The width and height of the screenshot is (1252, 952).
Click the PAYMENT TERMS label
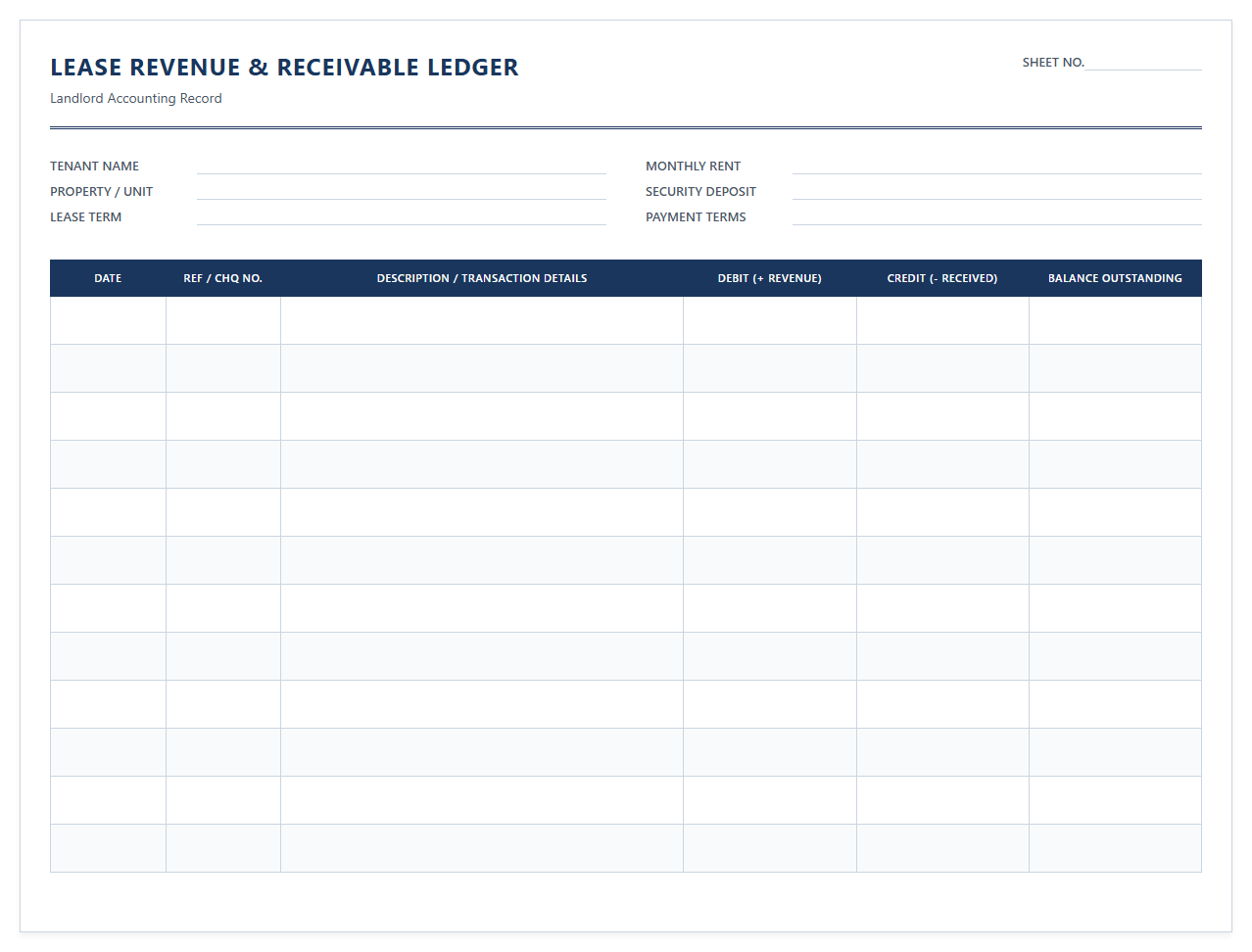pyautogui.click(x=696, y=216)
